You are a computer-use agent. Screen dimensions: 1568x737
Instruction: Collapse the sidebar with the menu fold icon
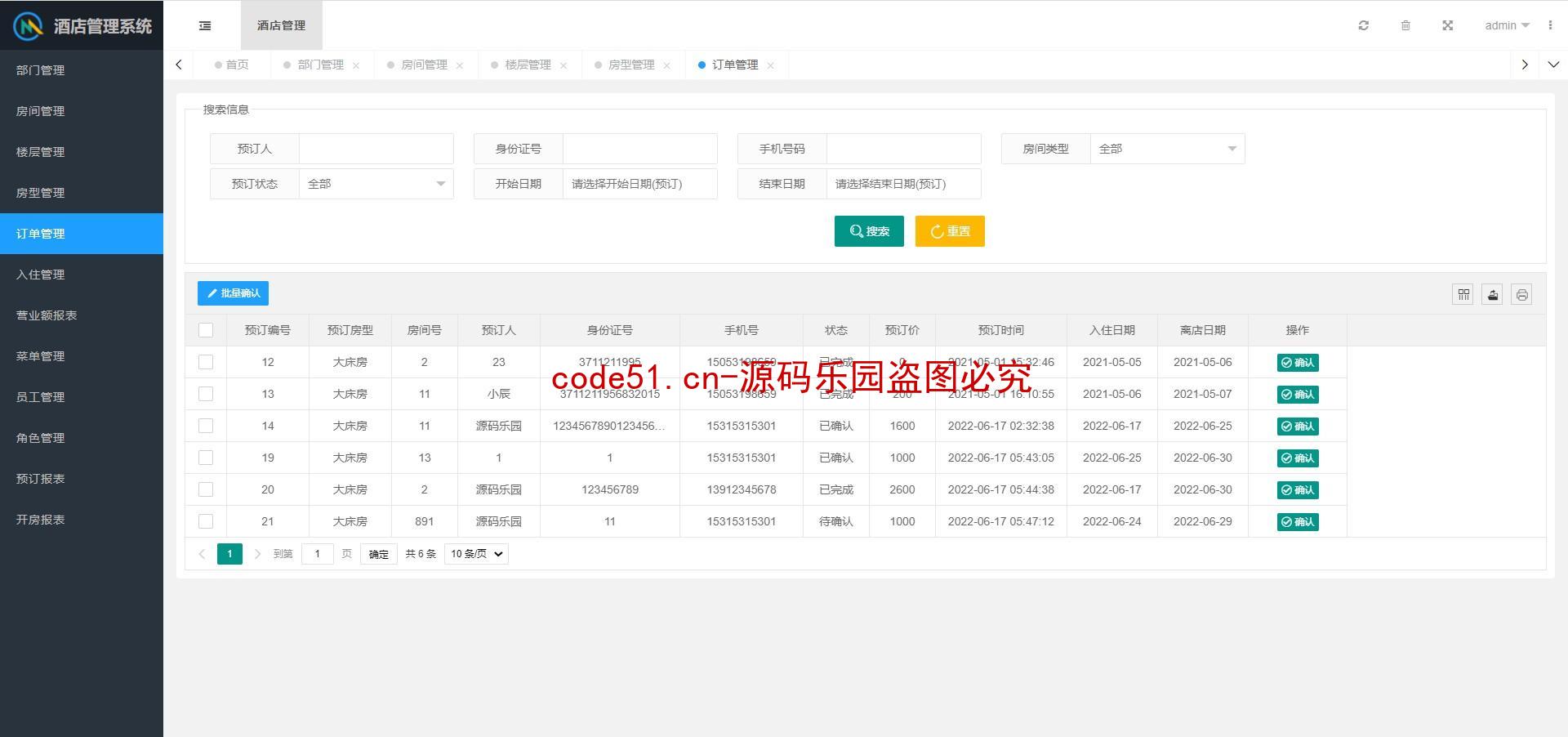point(205,25)
